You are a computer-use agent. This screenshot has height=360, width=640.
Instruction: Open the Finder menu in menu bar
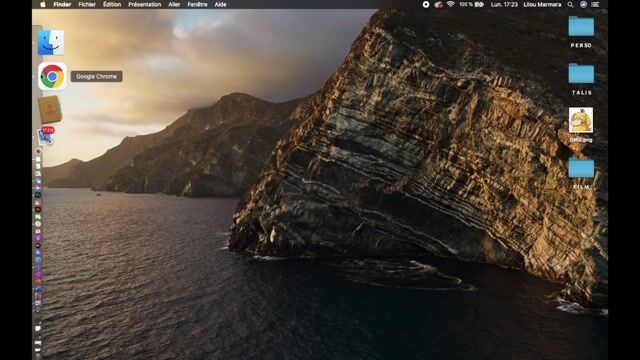(62, 4)
